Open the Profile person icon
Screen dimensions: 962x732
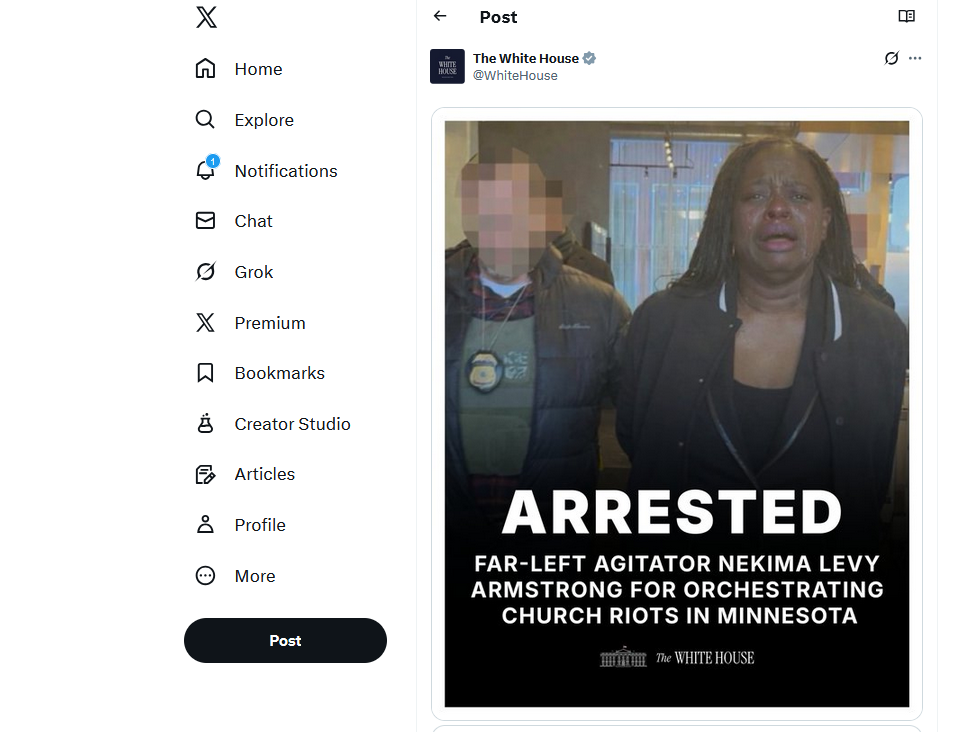coord(206,525)
